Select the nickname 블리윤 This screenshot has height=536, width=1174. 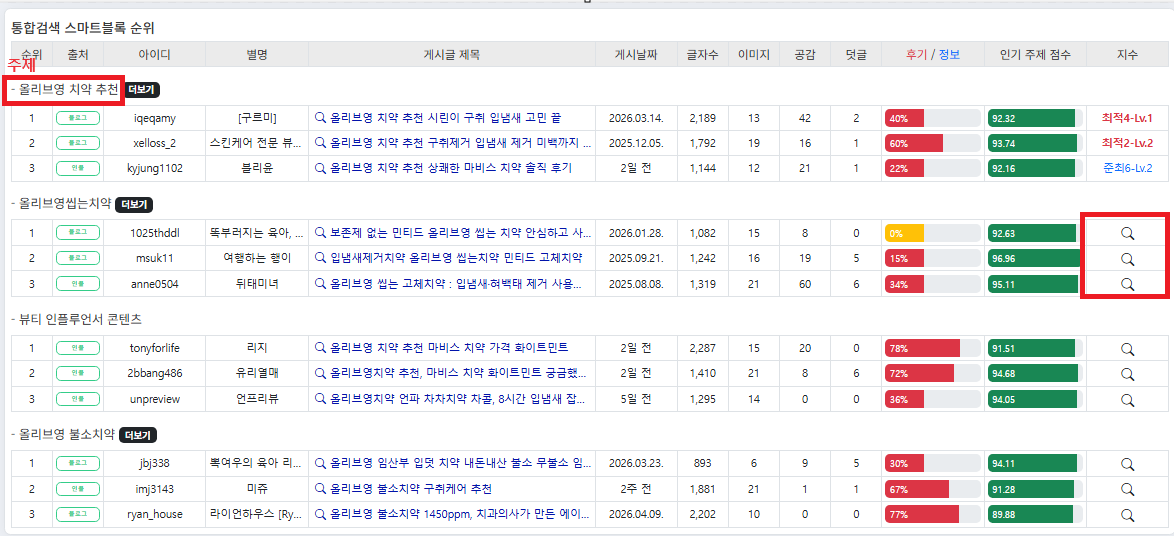(257, 168)
